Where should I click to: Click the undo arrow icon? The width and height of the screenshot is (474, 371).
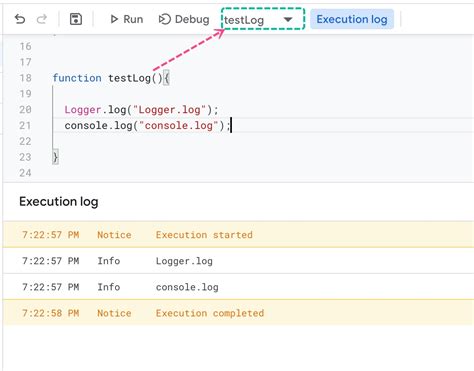(20, 19)
